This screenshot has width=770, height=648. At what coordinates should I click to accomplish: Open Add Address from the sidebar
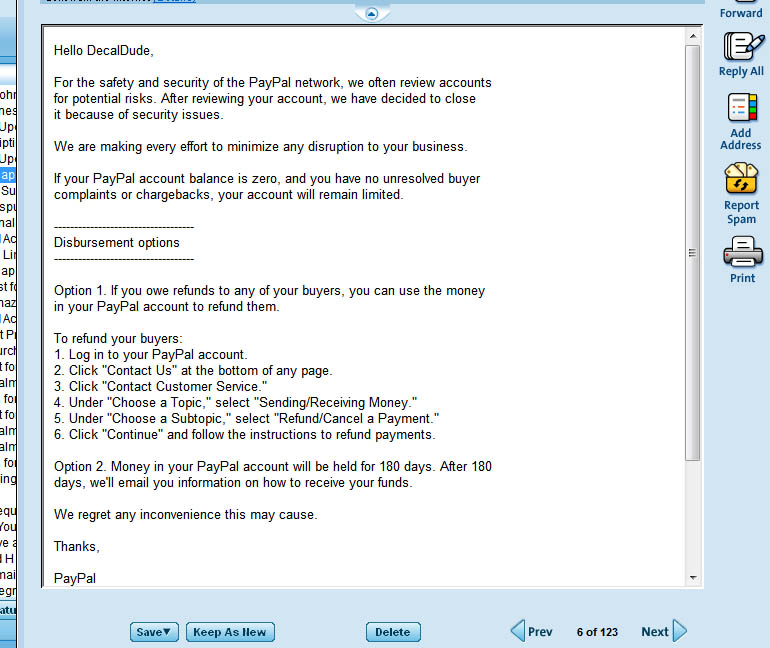pyautogui.click(x=741, y=108)
